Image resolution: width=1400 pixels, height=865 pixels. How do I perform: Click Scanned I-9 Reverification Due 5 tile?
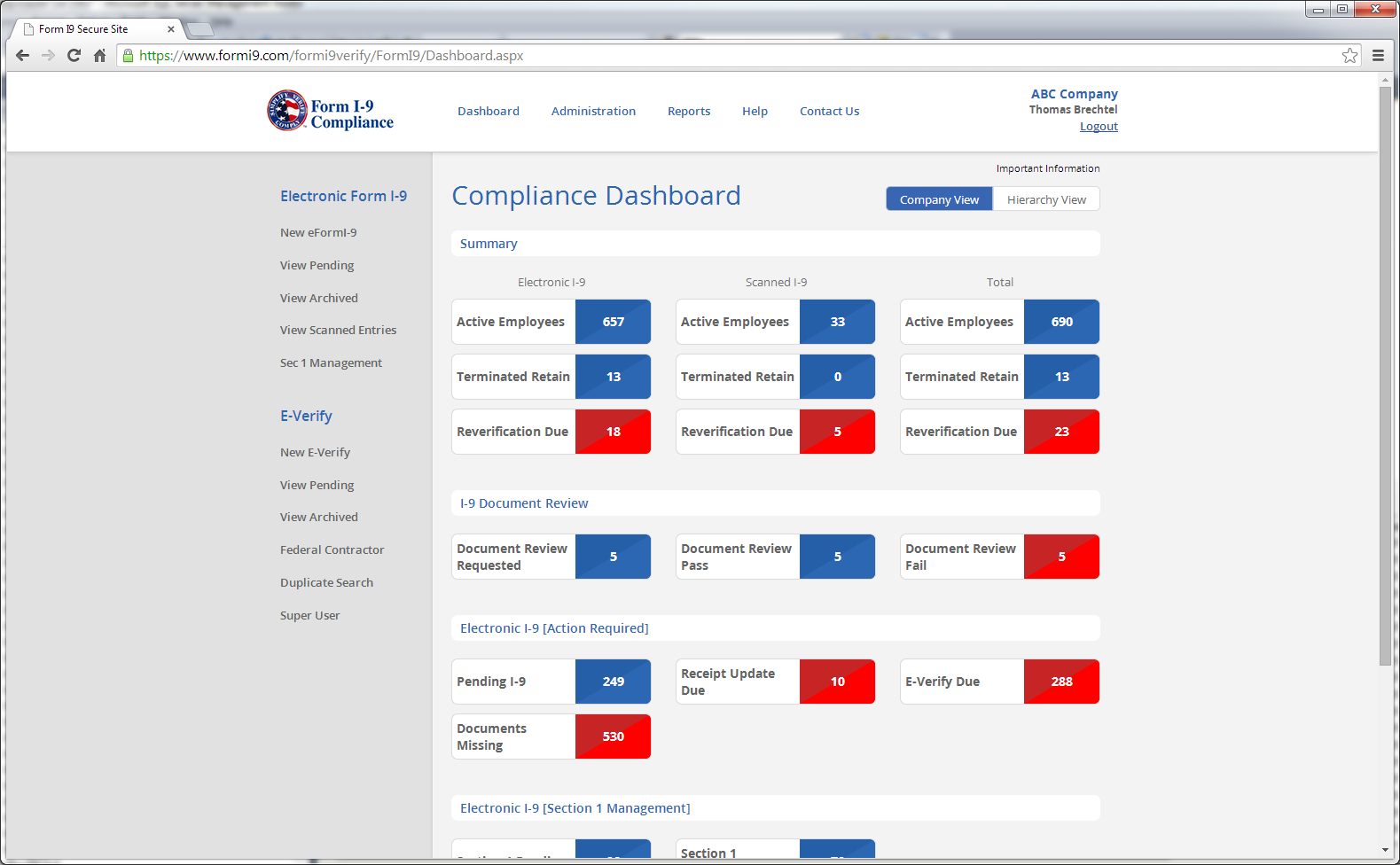[x=775, y=432]
